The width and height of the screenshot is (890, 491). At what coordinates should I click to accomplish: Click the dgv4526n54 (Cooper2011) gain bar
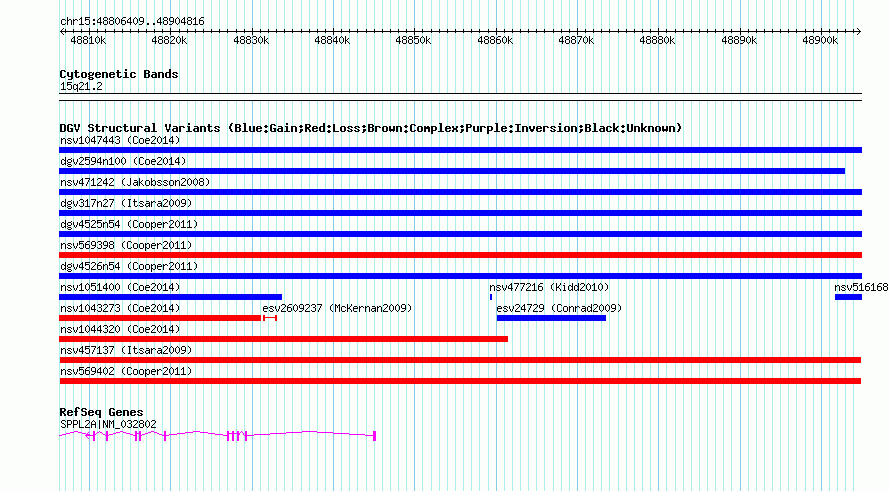460,276
